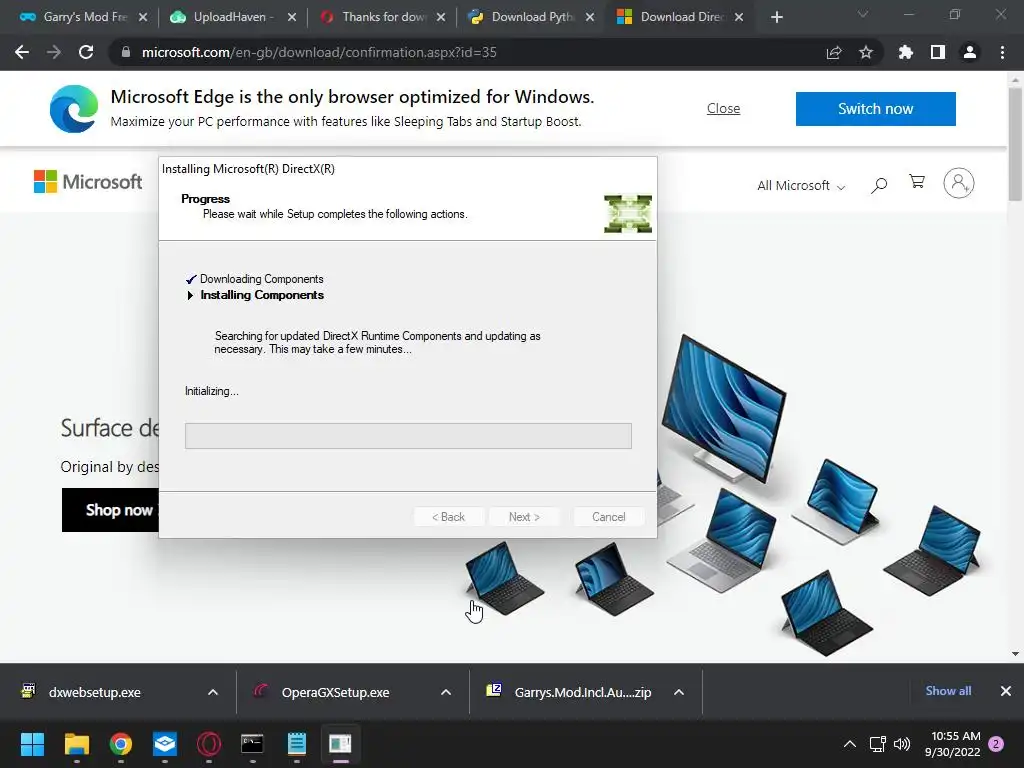The height and width of the screenshot is (768, 1024).
Task: Click Next in DirectX installer
Action: point(524,517)
